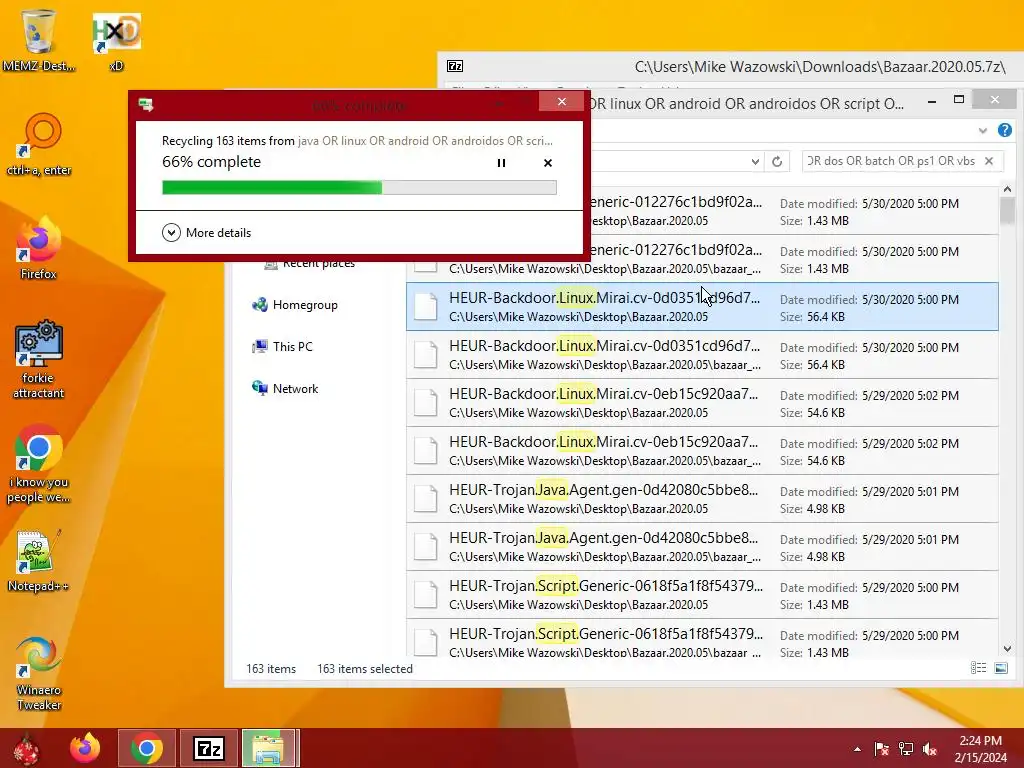Click the 7-Zip window path title Bazaar.2020.05.7z

click(x=820, y=67)
